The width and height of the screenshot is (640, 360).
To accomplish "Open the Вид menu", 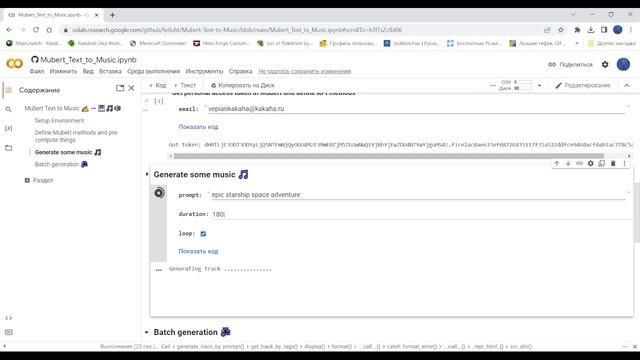I will coord(88,71).
